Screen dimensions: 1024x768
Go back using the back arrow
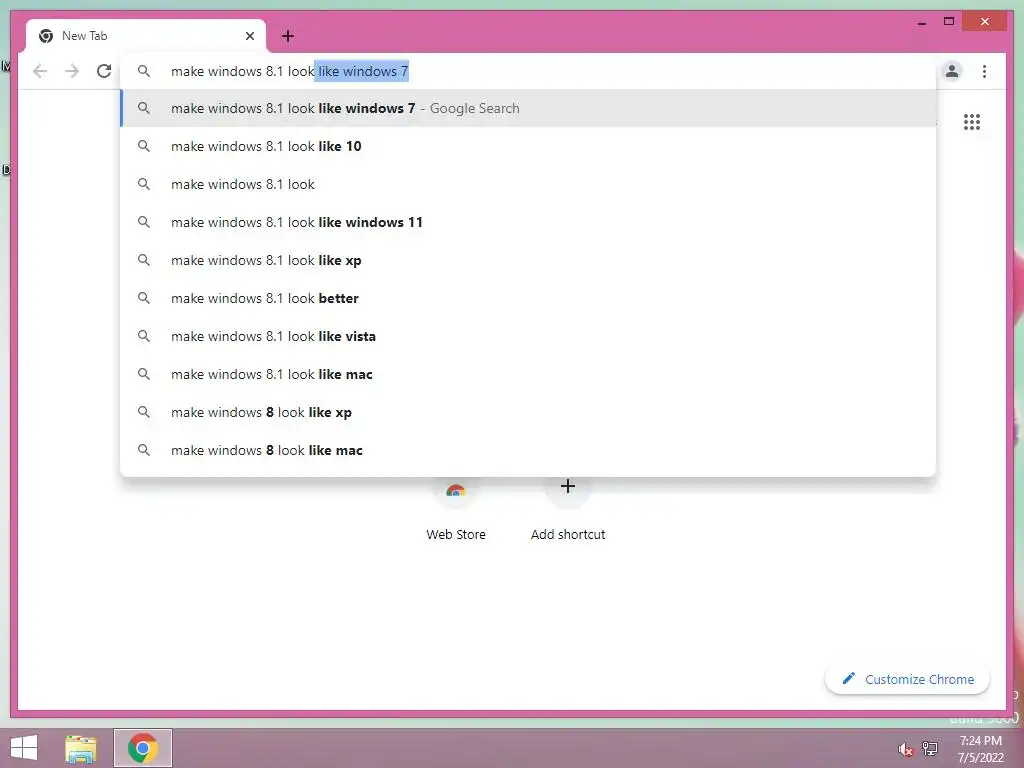click(x=40, y=71)
